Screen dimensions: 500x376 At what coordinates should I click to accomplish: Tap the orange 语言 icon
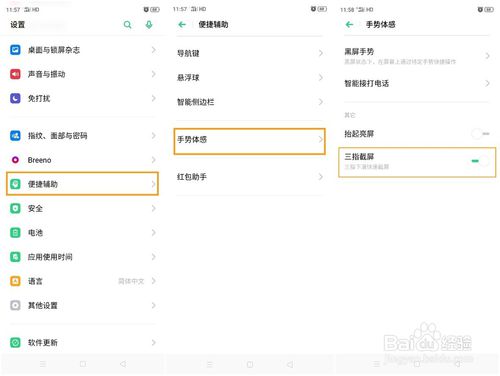15,281
